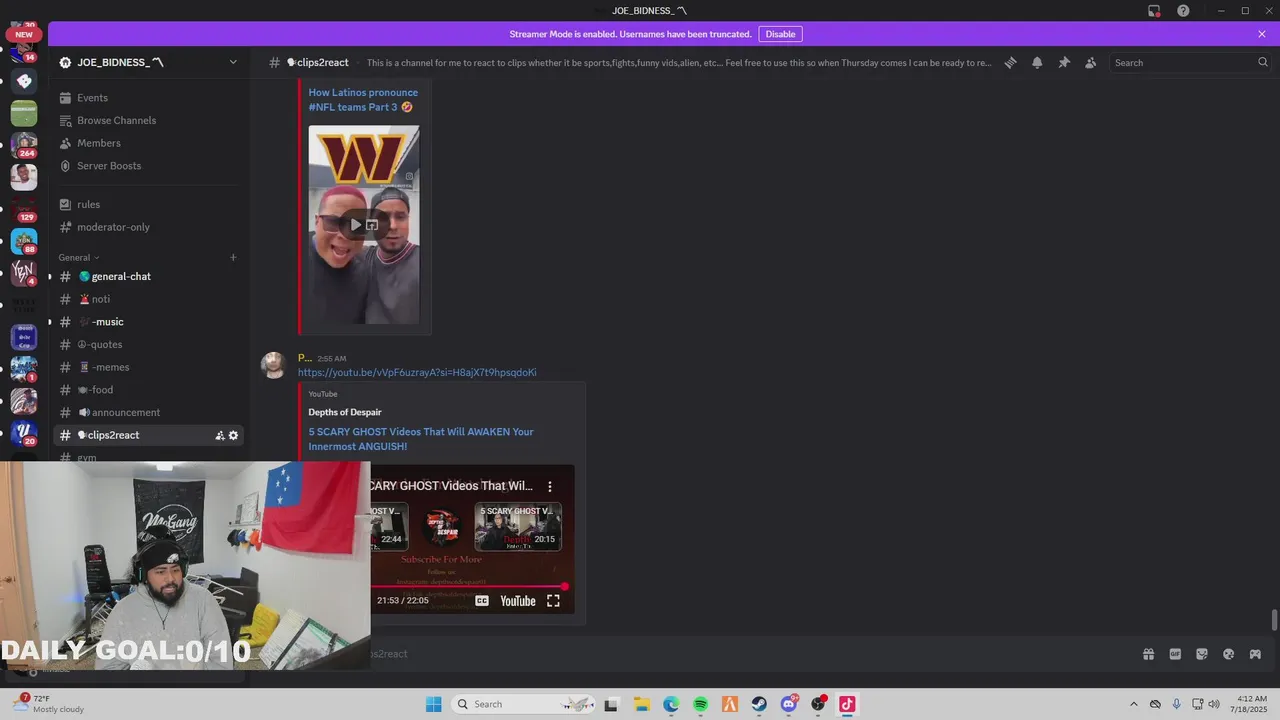Screen dimensions: 1280x720
Task: Collapse the General category
Action: 78,257
